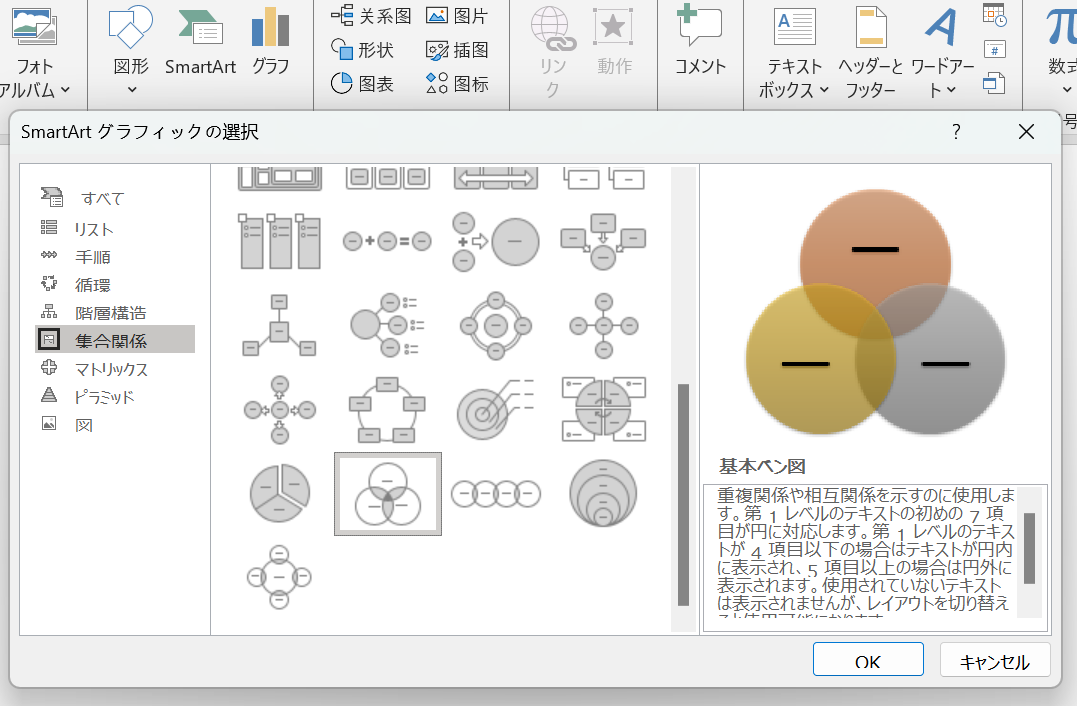Select the リスト category
The height and width of the screenshot is (706, 1077).
[115, 229]
